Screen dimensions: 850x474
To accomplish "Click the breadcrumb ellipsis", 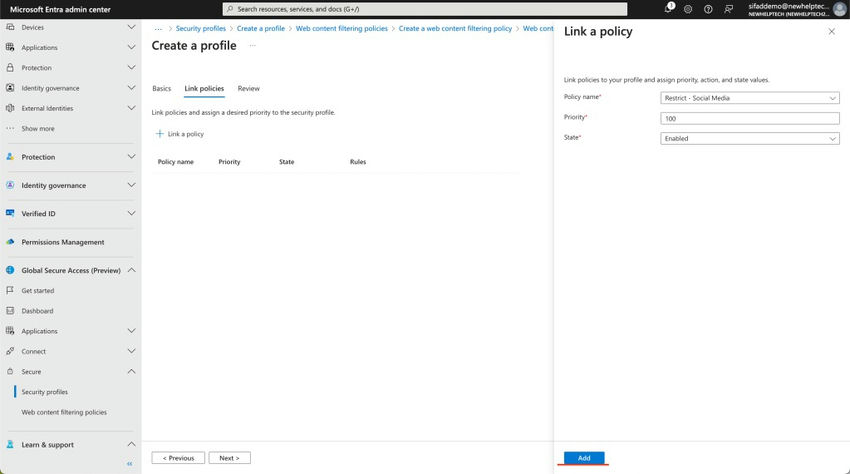I will pos(158,29).
